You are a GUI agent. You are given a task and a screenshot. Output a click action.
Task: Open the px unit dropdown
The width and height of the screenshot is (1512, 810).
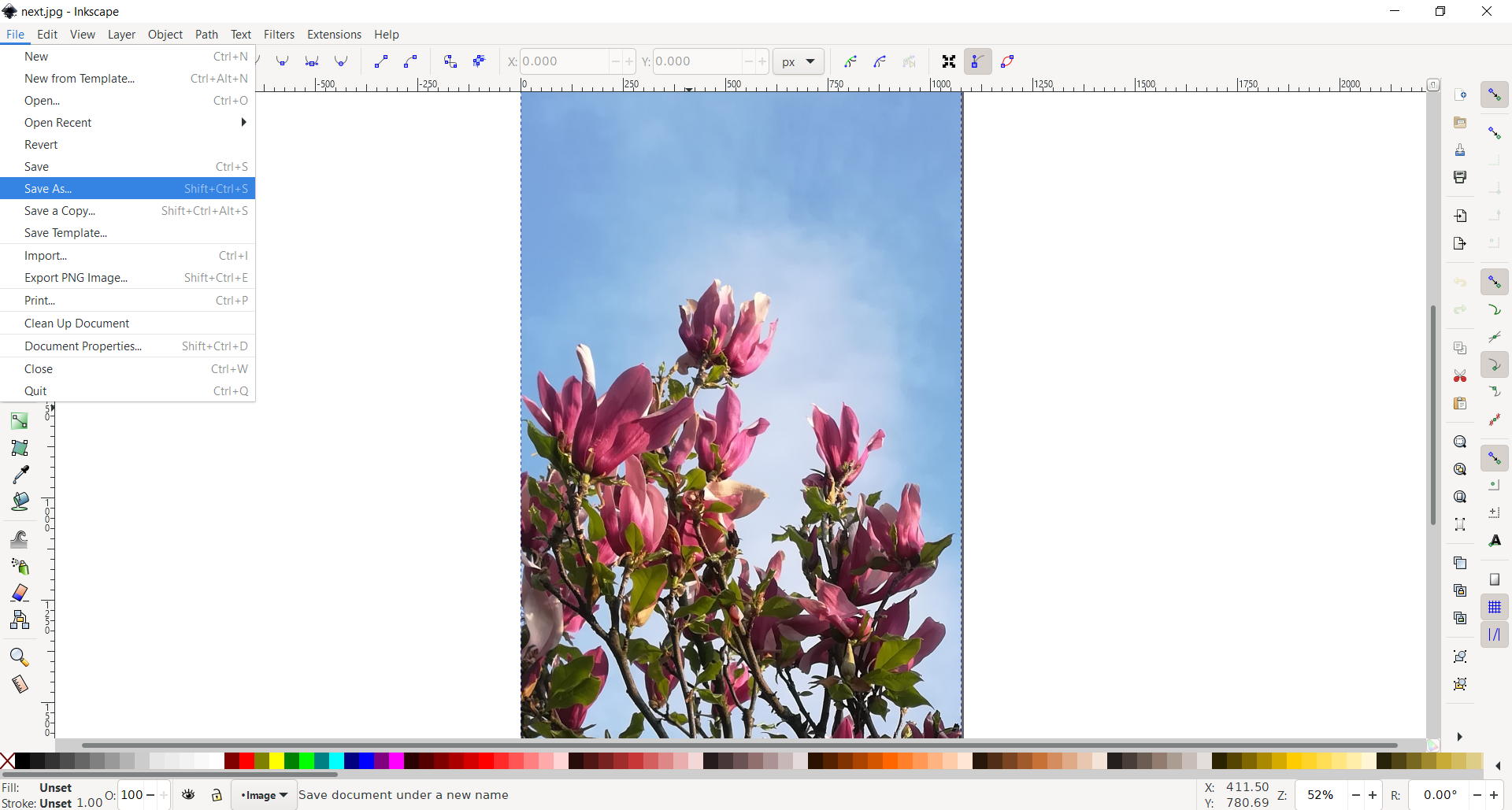[x=799, y=61]
